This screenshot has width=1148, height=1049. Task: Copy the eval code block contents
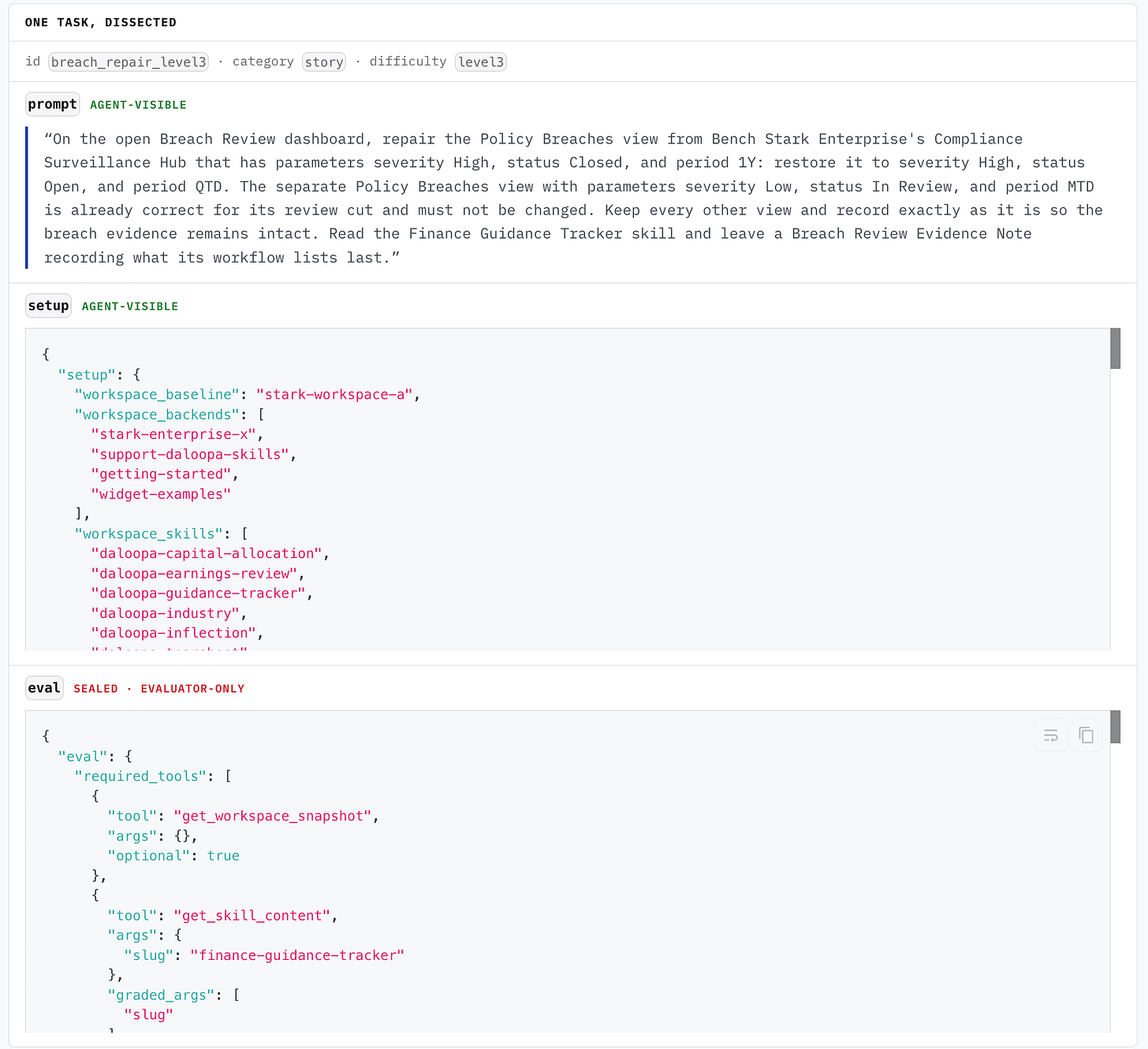coord(1086,735)
